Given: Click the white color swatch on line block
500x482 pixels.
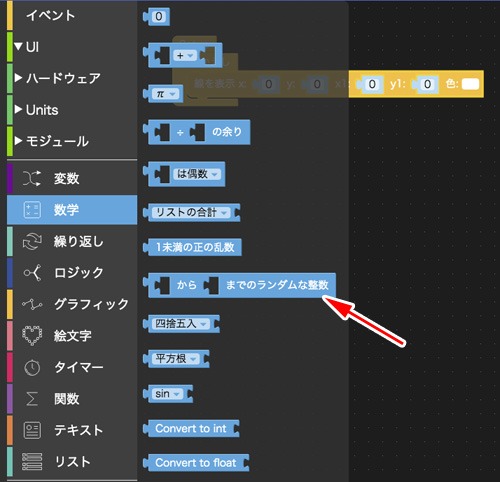Looking at the screenshot, I should pos(470,84).
